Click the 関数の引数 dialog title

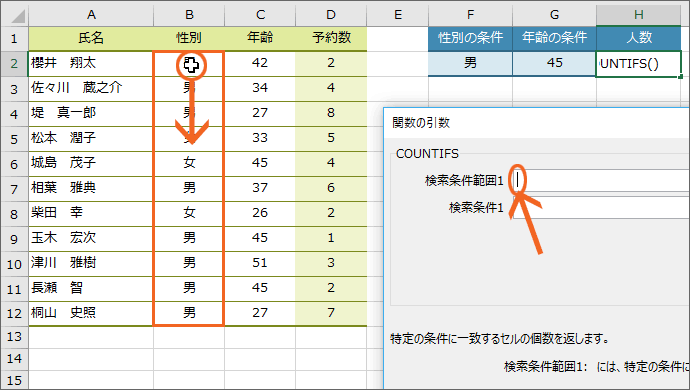421,123
